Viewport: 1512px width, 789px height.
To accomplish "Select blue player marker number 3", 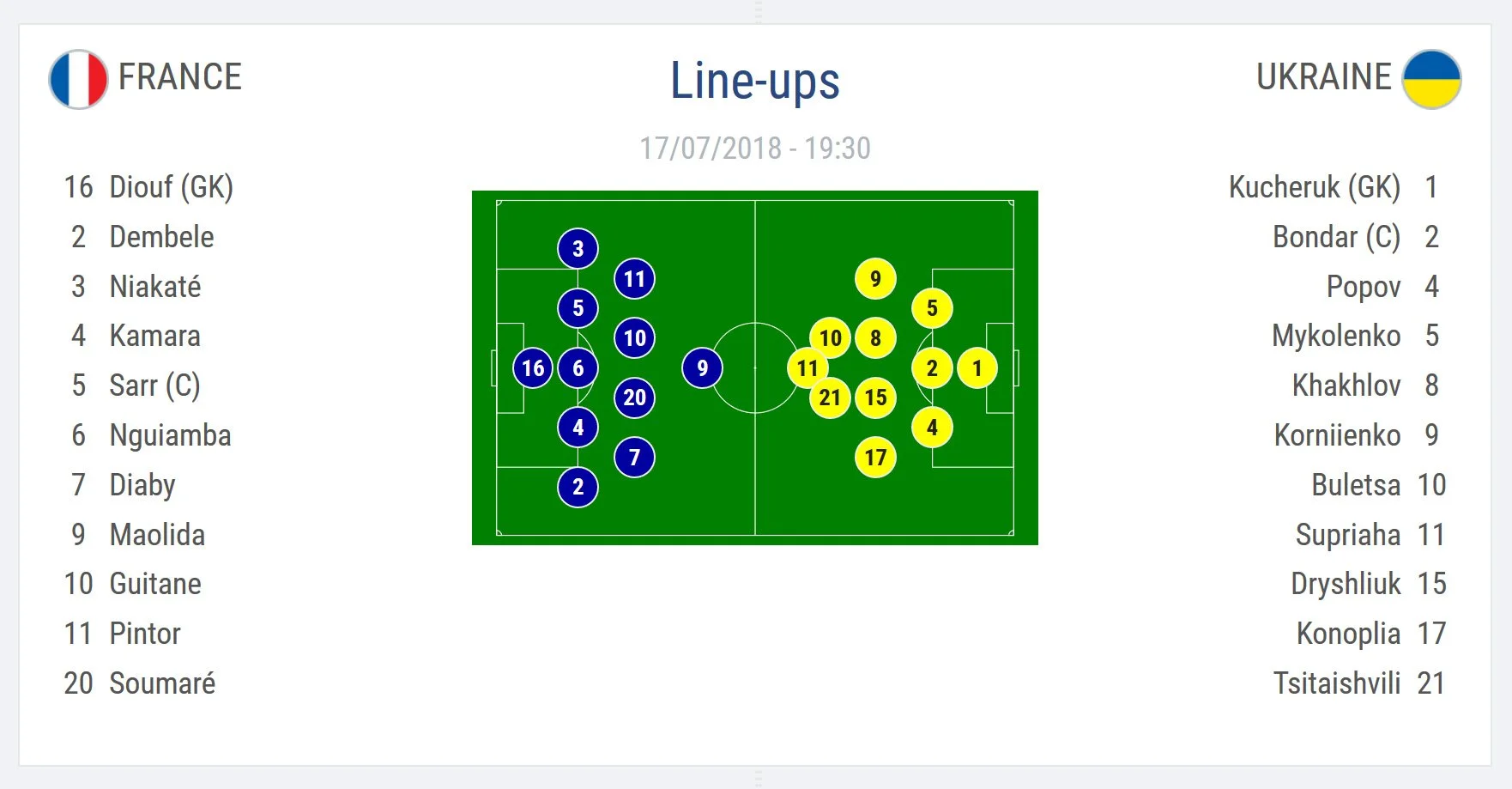I will 578,249.
